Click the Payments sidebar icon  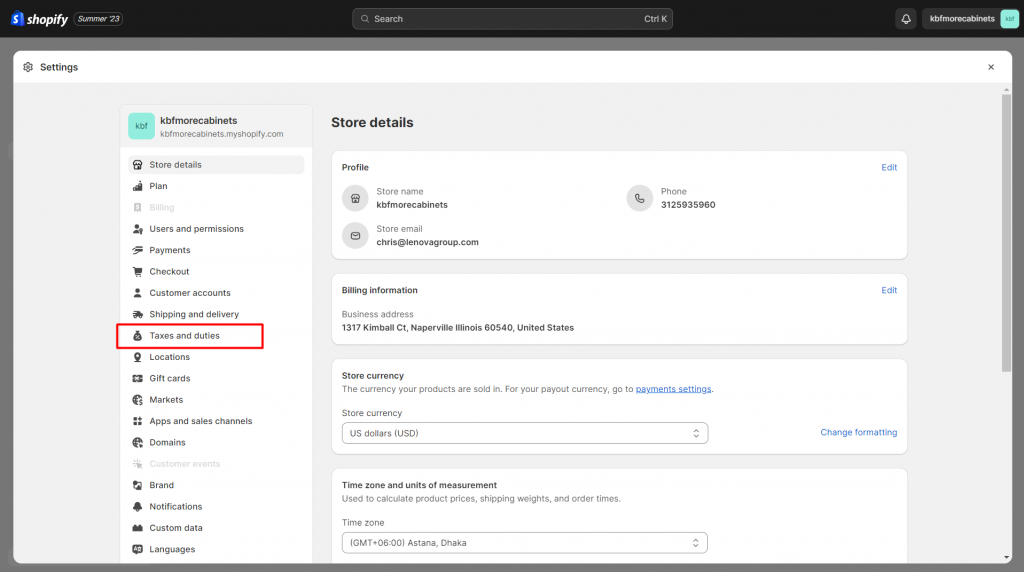[138, 250]
